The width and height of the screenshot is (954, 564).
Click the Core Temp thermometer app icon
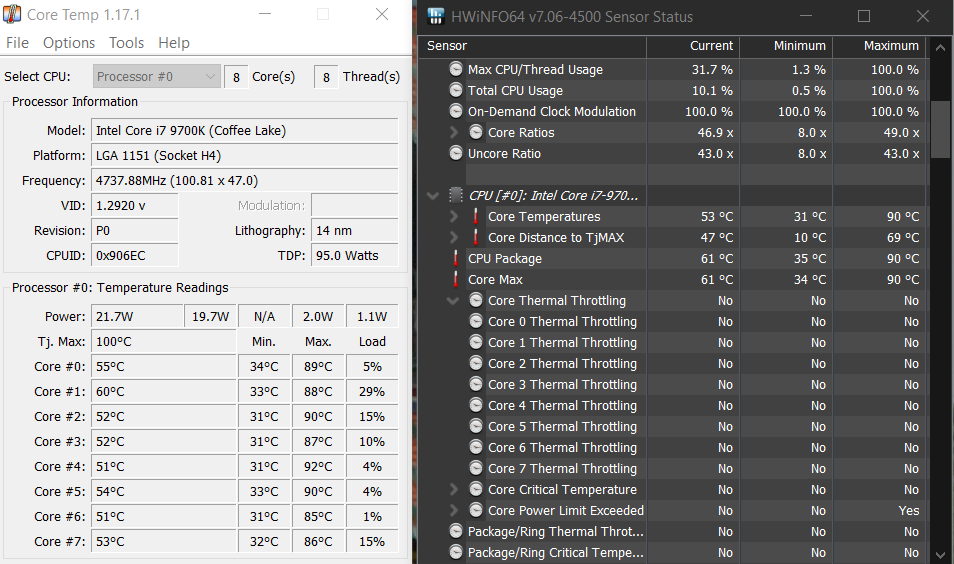click(12, 14)
